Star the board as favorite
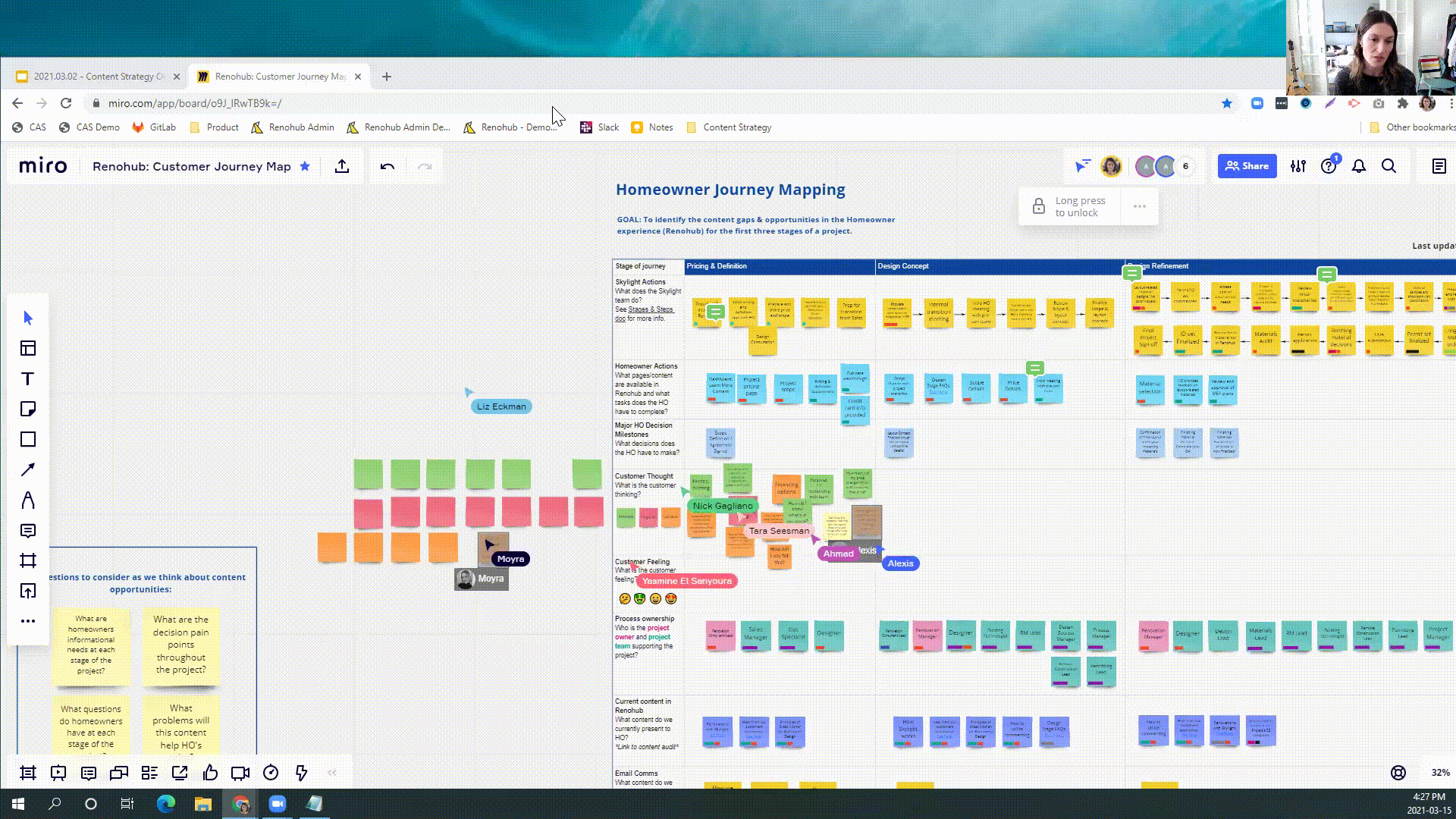 point(305,166)
